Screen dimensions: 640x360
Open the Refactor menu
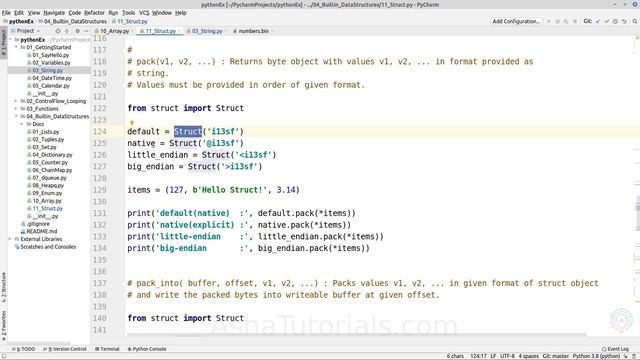click(x=94, y=13)
